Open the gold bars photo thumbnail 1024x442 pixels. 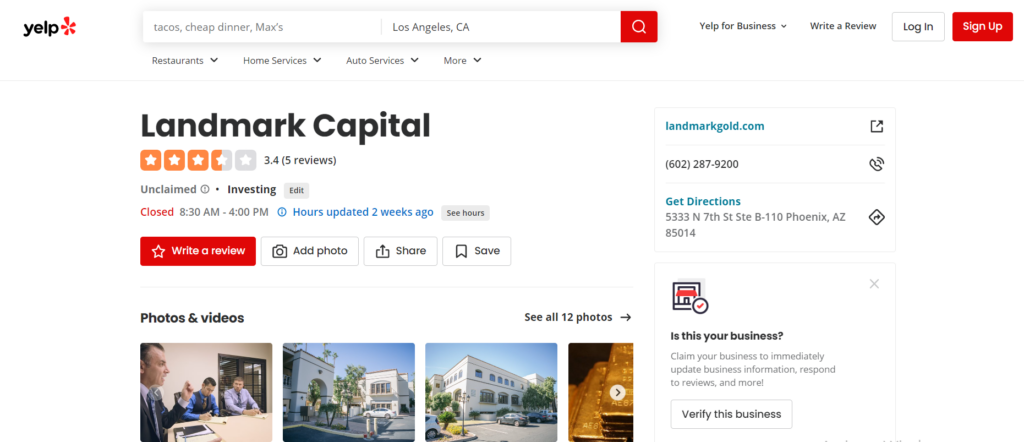pyautogui.click(x=601, y=392)
